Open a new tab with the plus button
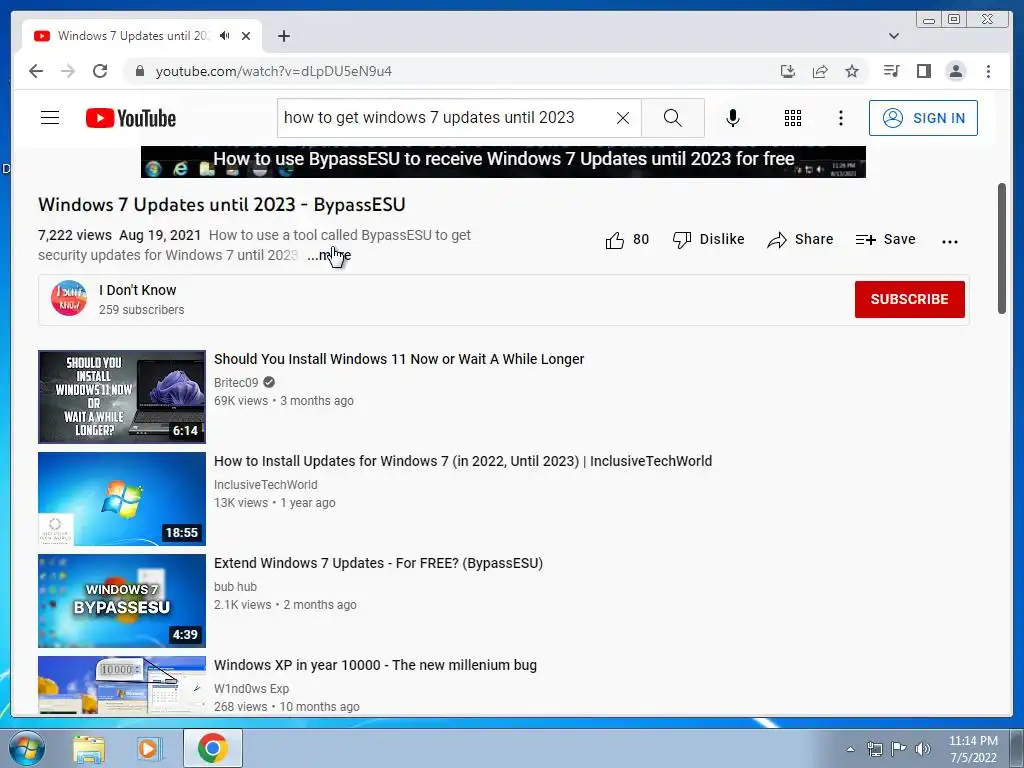 tap(283, 36)
